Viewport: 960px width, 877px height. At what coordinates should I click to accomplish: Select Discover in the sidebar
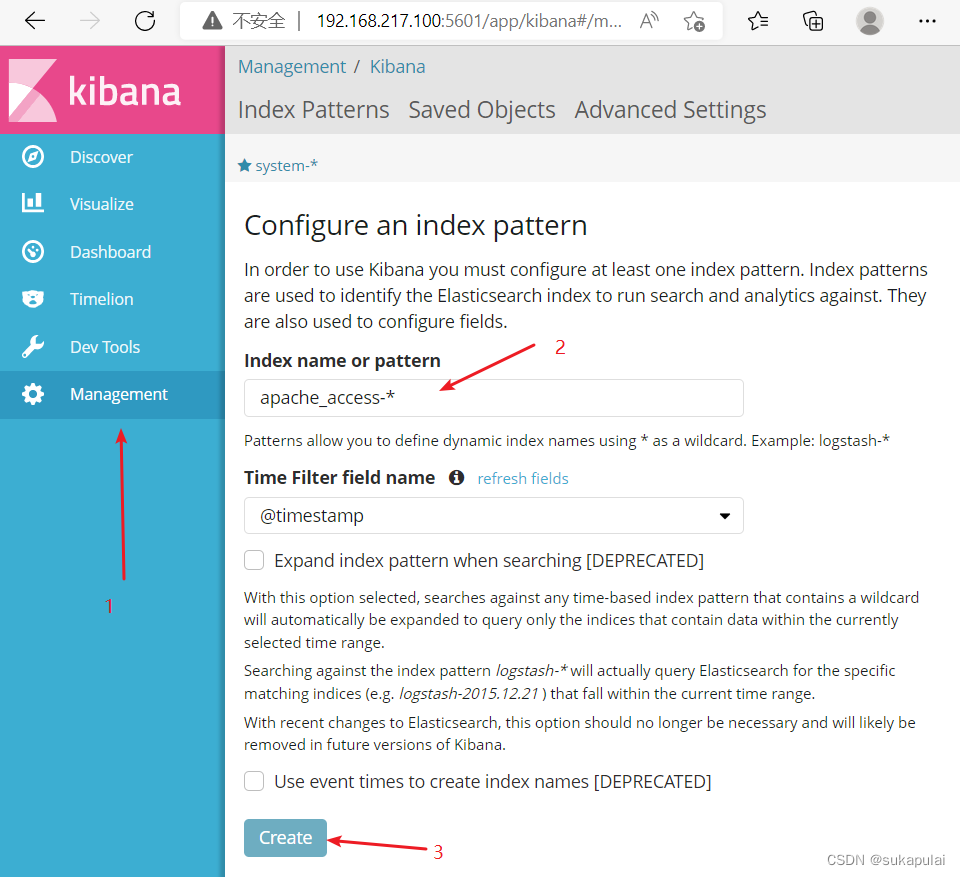[112, 157]
